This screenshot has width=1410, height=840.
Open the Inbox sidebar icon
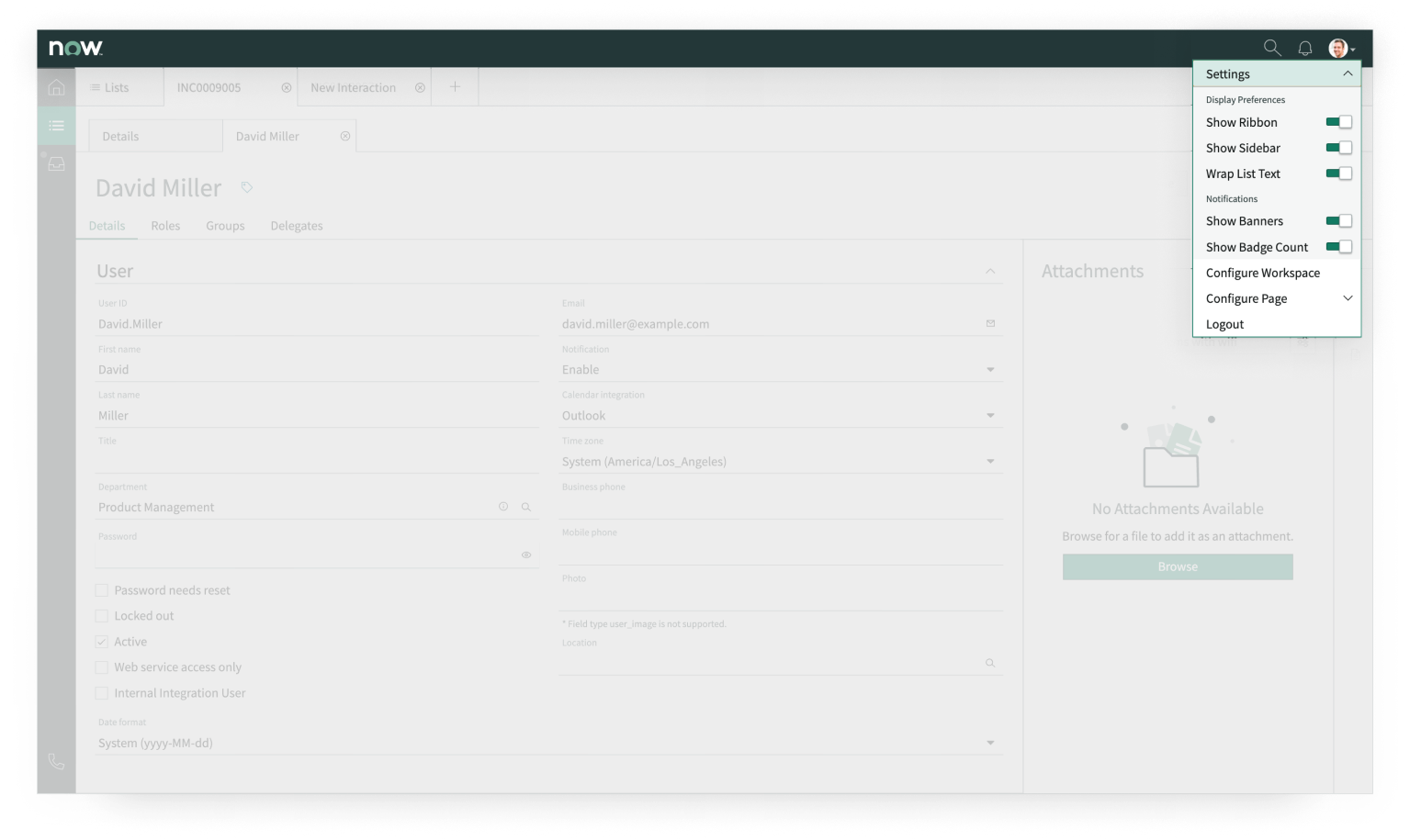coord(56,164)
